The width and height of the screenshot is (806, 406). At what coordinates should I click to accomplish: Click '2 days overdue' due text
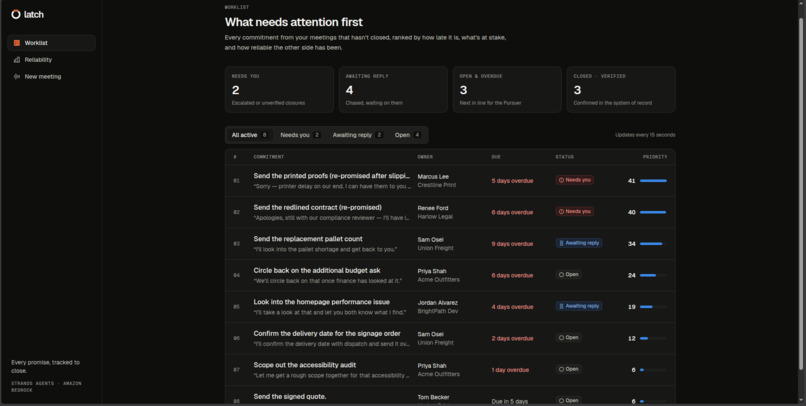pos(512,338)
